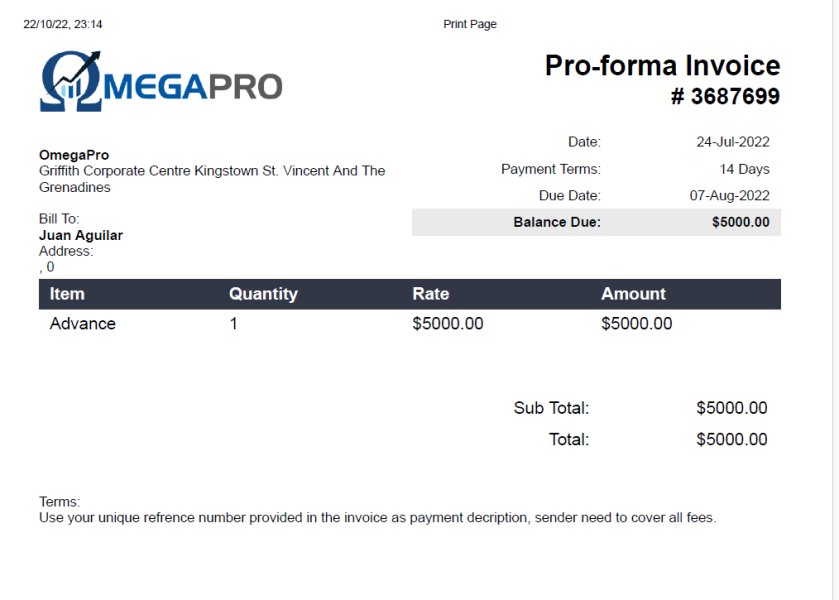This screenshot has width=839, height=600.
Task: Click the Rate column header
Action: [430, 294]
